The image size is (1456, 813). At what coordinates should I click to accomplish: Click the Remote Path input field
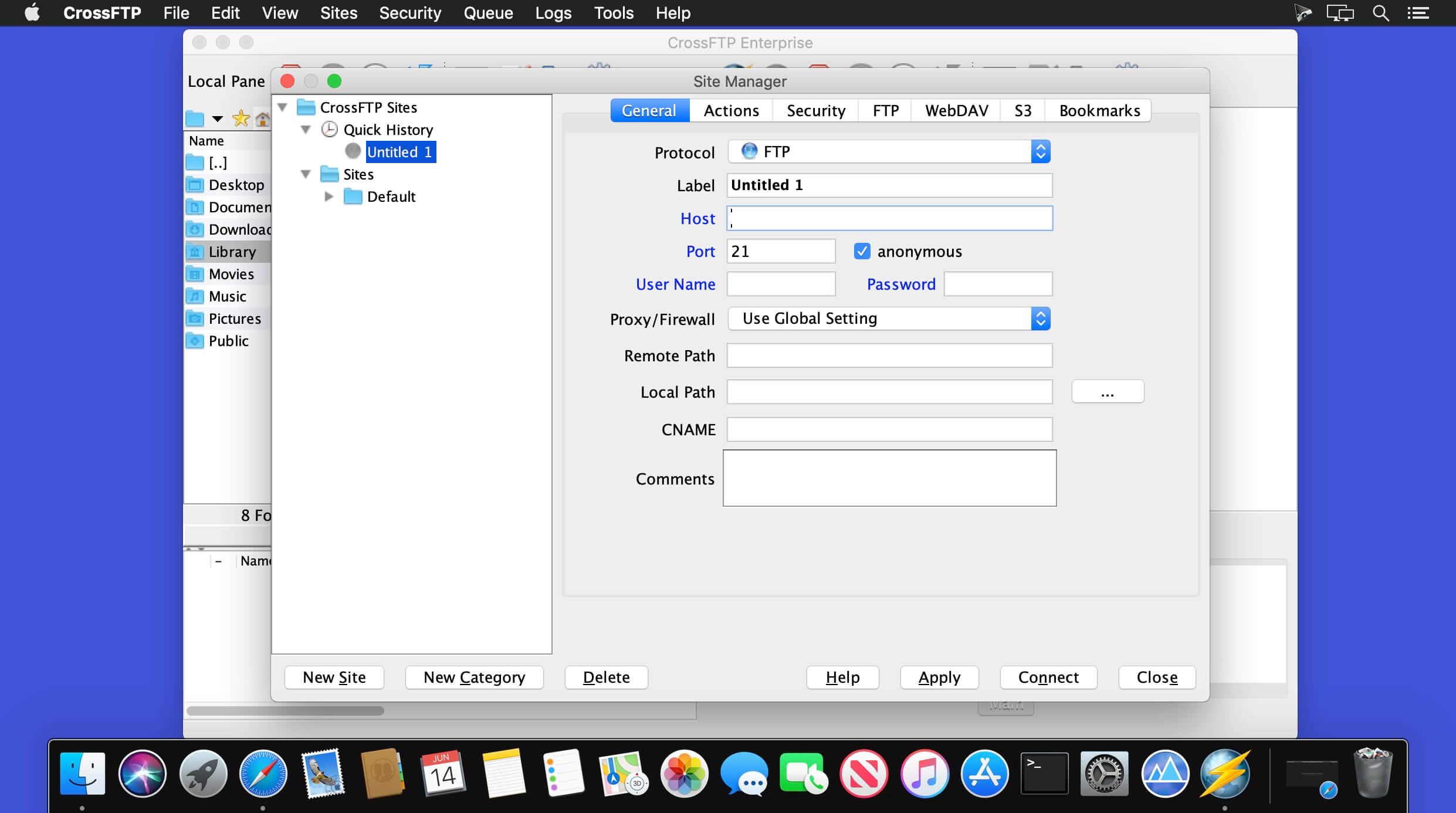[x=890, y=355]
